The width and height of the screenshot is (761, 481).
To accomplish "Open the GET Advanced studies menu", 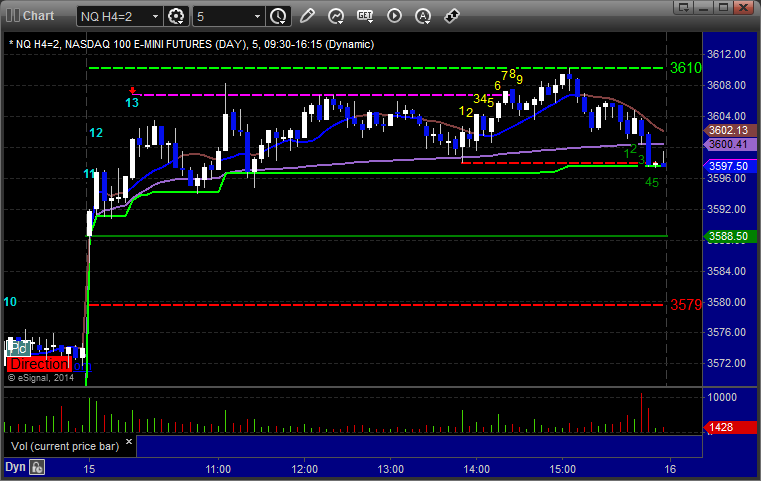I will point(365,16).
